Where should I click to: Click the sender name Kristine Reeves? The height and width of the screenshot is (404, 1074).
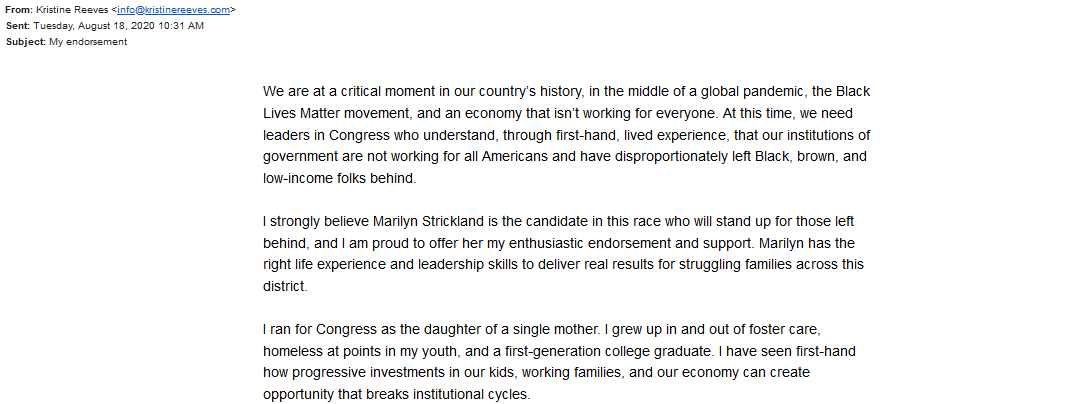point(71,10)
